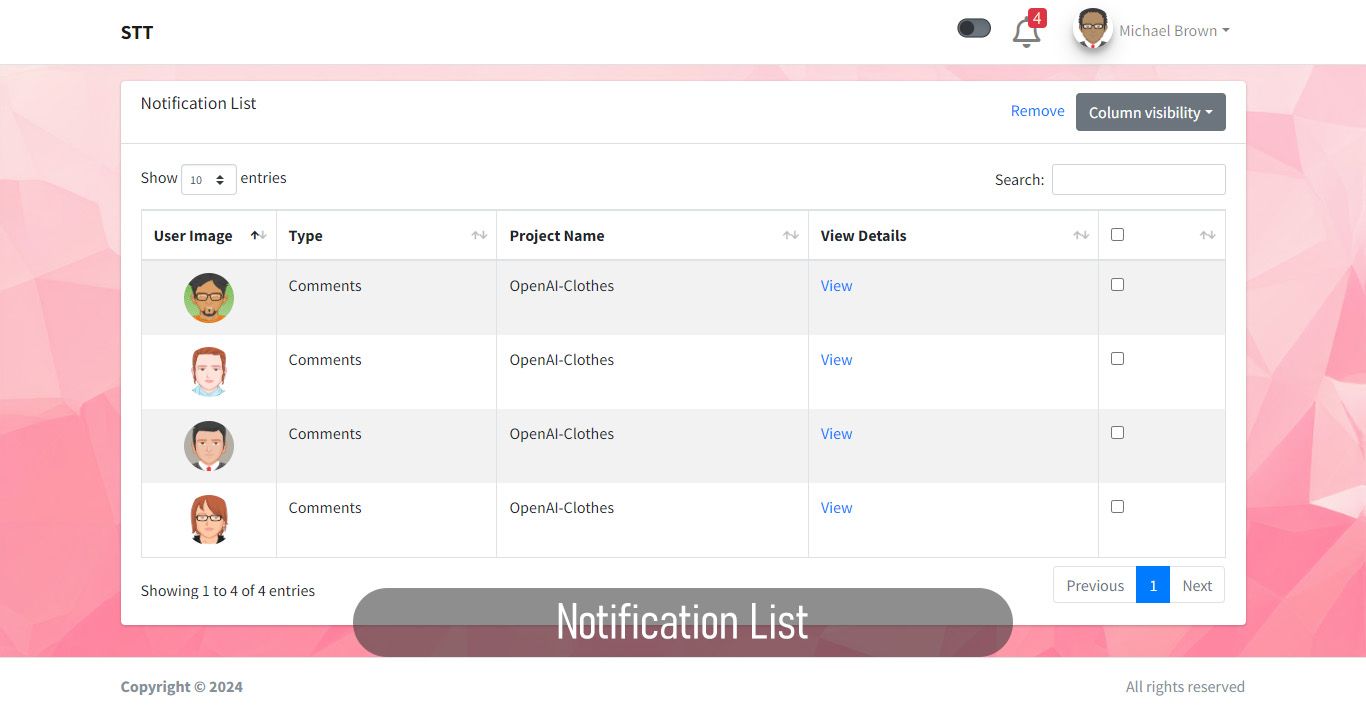Screen dimensions: 1366x715
Task: Open the entries per page select
Action: point(208,179)
